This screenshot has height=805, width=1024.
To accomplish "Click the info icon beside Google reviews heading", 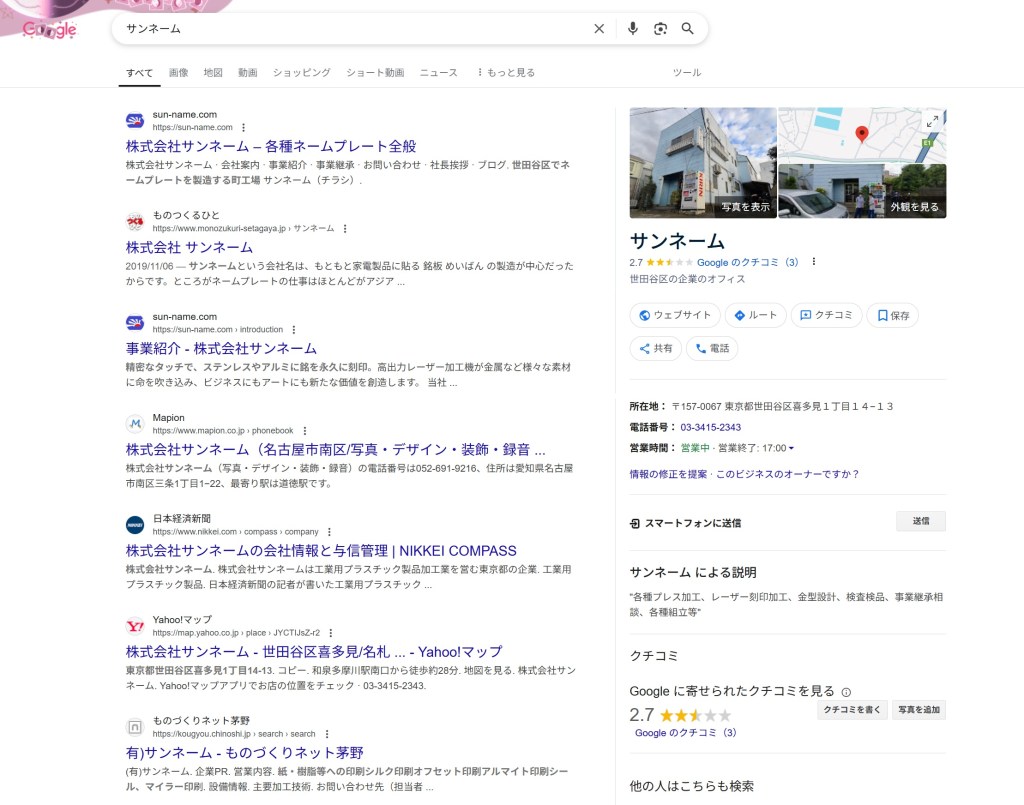I will 846,692.
